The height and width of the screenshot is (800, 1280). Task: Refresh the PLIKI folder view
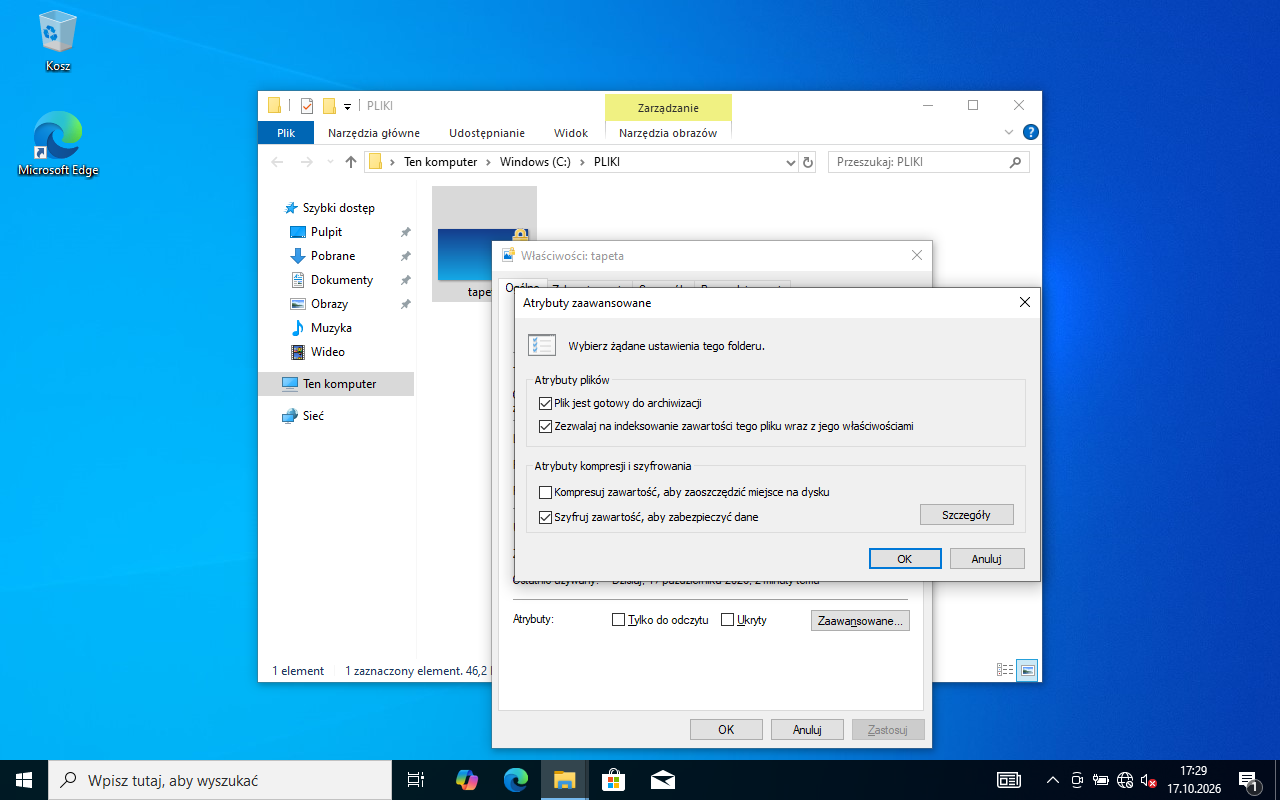pos(808,162)
